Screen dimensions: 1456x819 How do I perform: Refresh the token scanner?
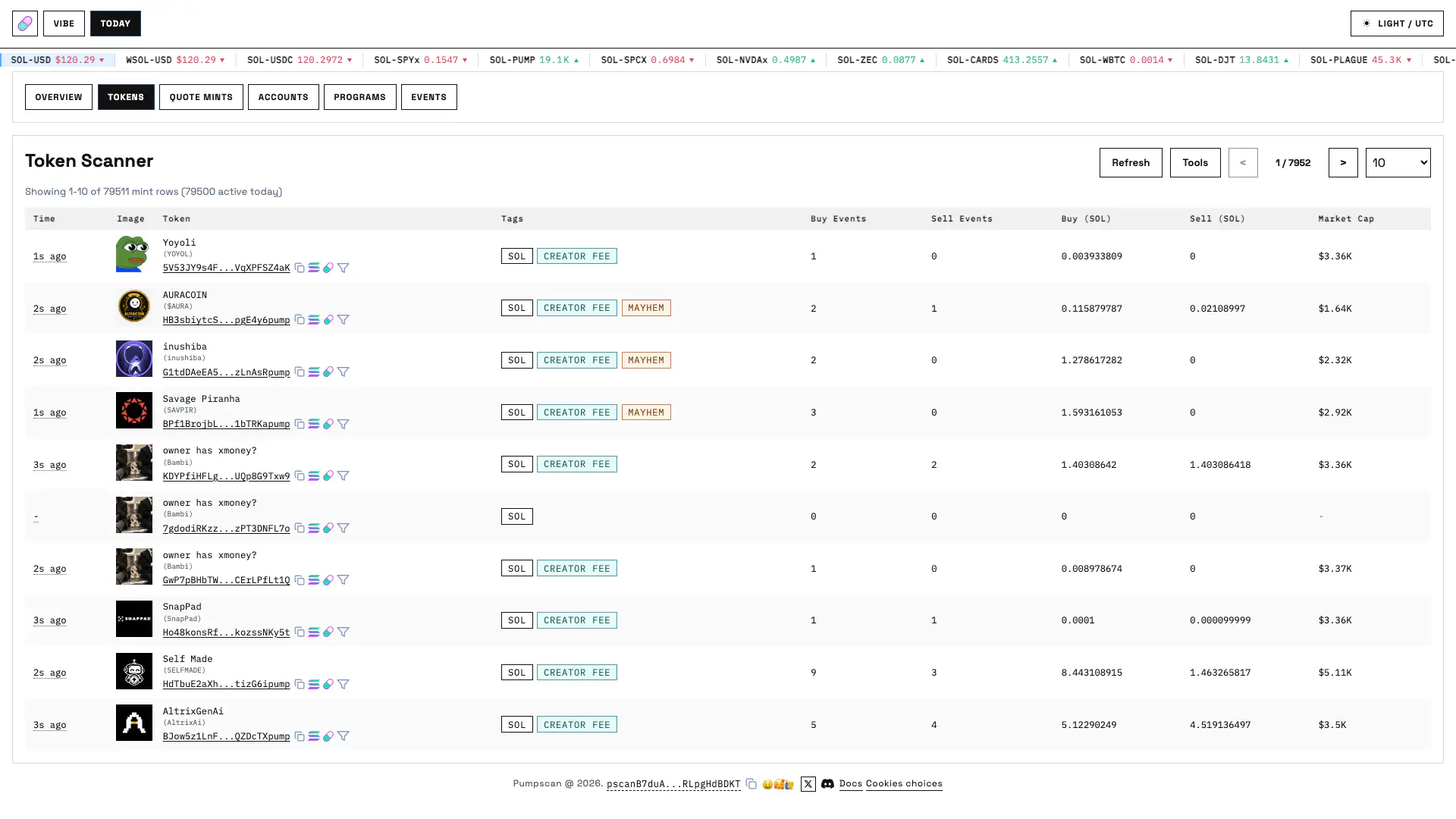1131,162
